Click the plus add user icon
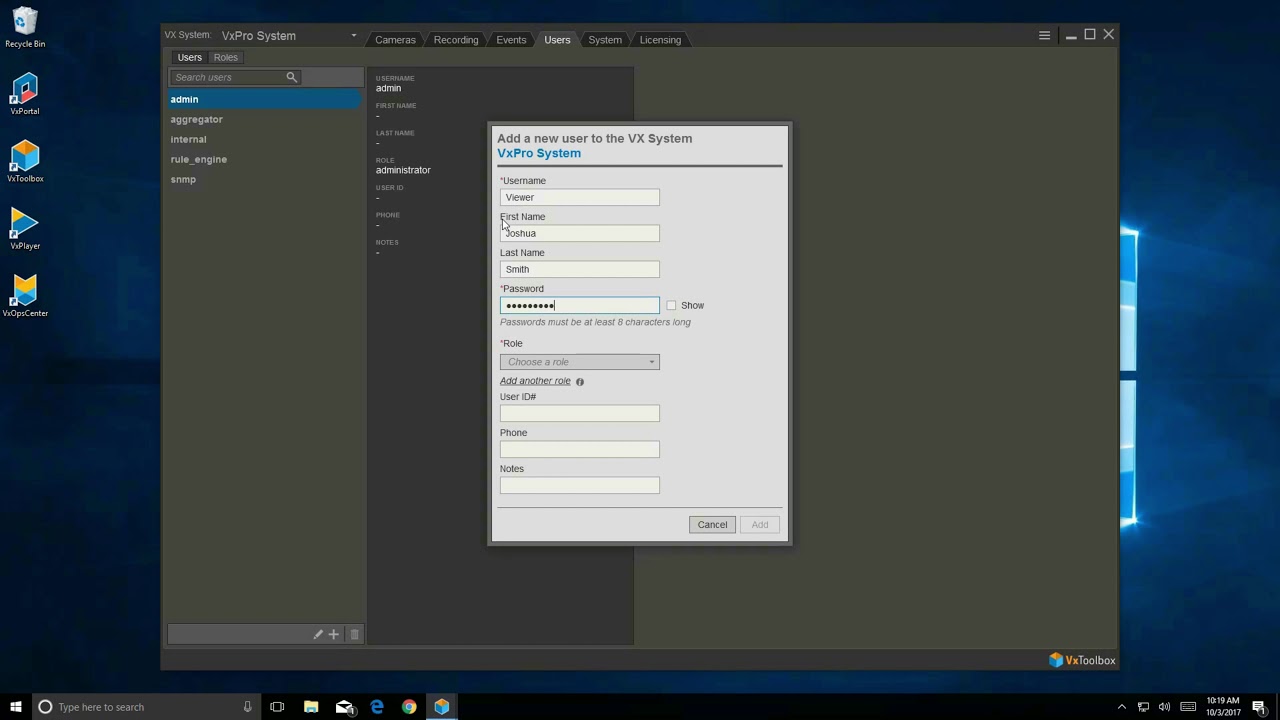The height and width of the screenshot is (720, 1280). coord(334,634)
